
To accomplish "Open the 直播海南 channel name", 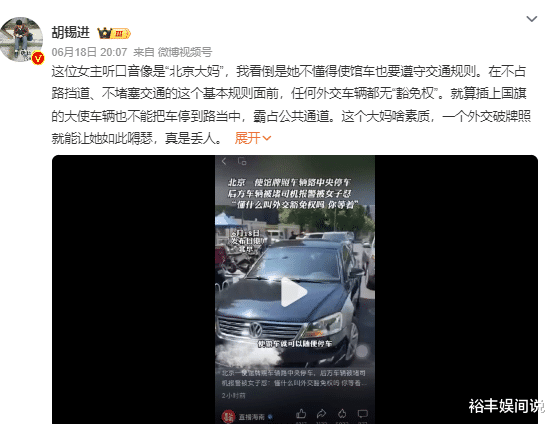I will (x=251, y=417).
